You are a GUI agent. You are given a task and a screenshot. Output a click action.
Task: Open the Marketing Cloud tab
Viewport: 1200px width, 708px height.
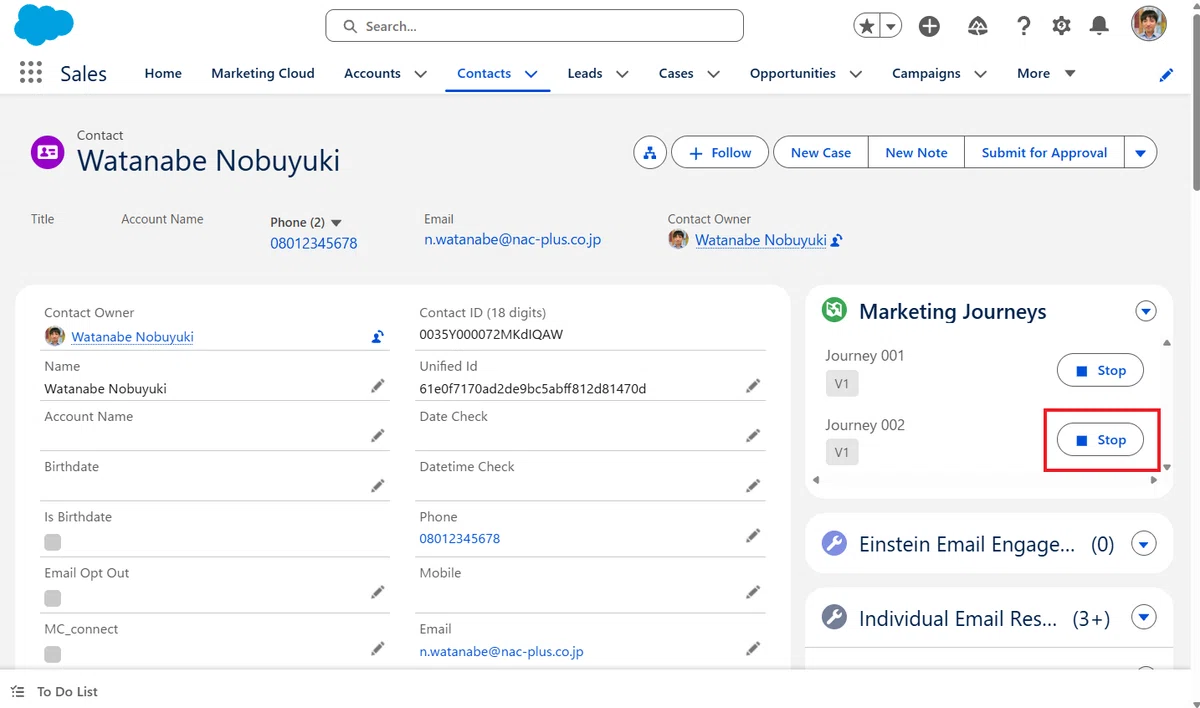click(263, 73)
